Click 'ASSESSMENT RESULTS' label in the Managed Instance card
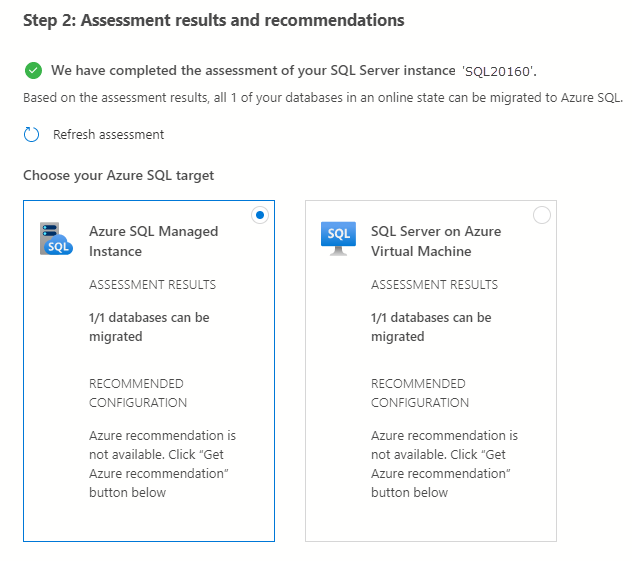This screenshot has width=632, height=561. (x=152, y=285)
